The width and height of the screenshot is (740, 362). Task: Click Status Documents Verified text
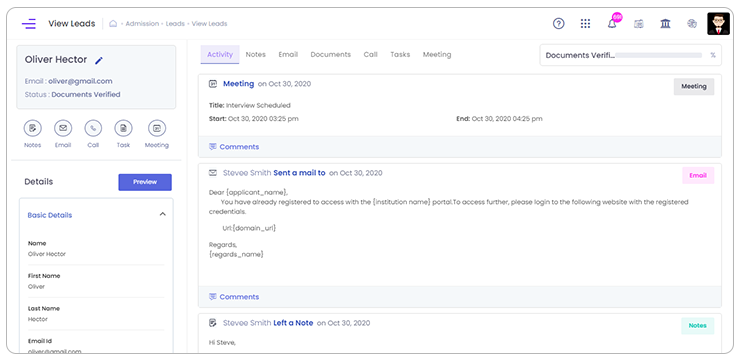click(x=73, y=94)
